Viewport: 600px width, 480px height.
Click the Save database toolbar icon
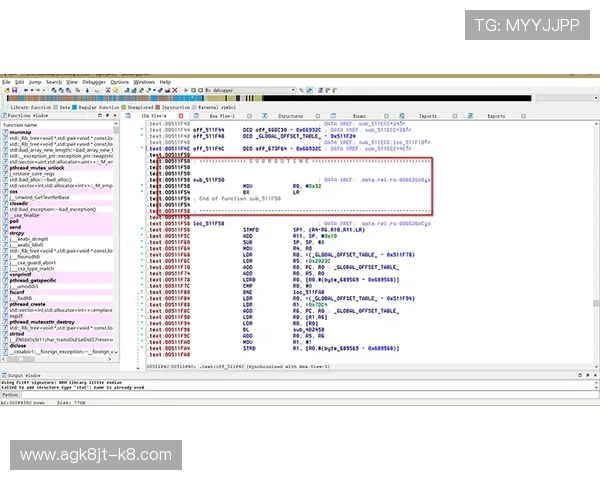pos(15,90)
